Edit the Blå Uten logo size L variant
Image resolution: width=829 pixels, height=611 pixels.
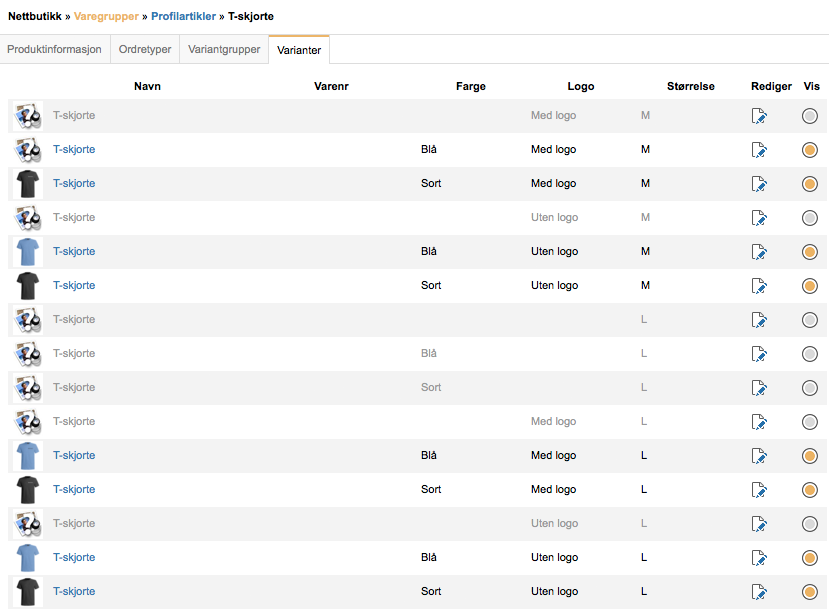pos(759,558)
